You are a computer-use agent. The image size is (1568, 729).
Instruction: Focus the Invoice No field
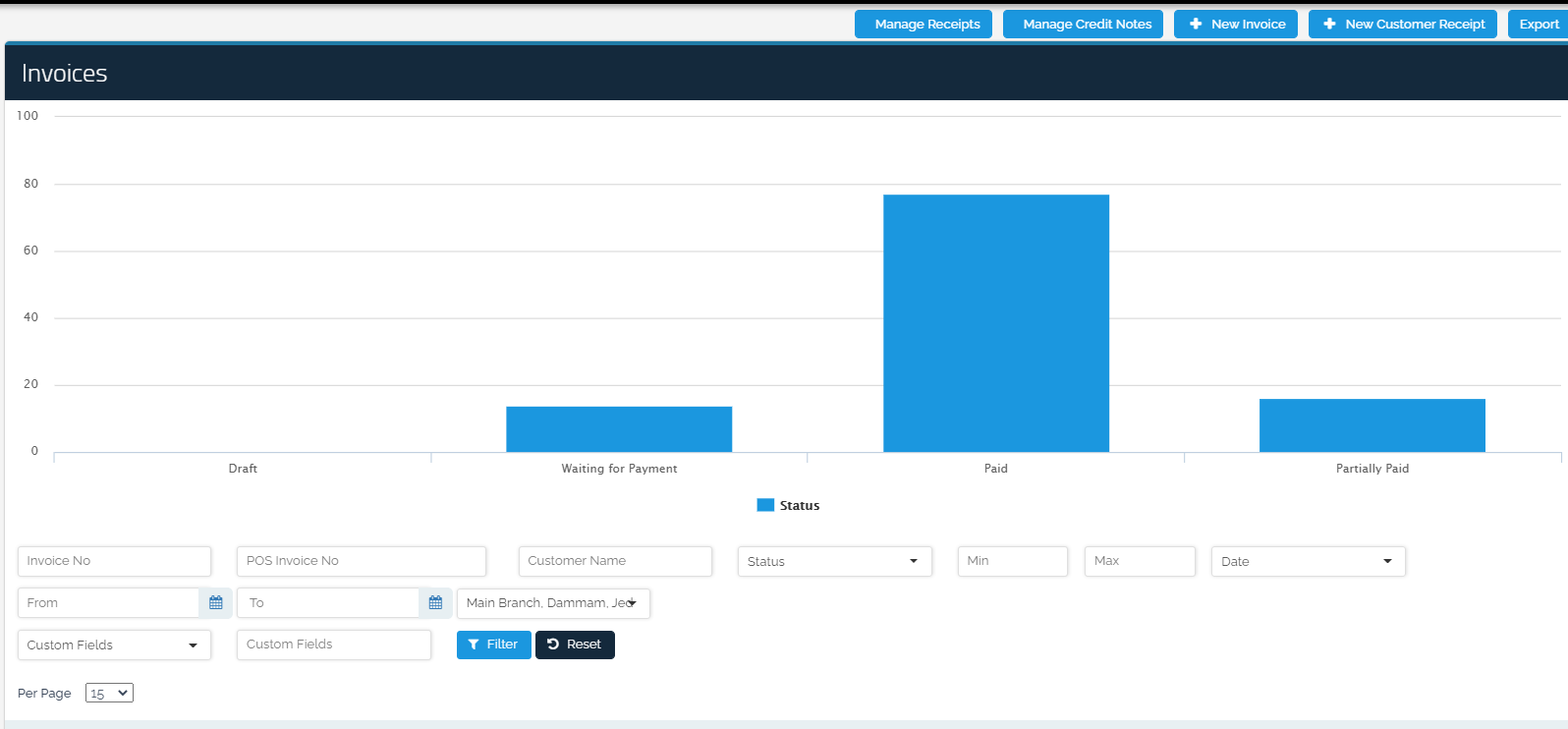pos(114,561)
